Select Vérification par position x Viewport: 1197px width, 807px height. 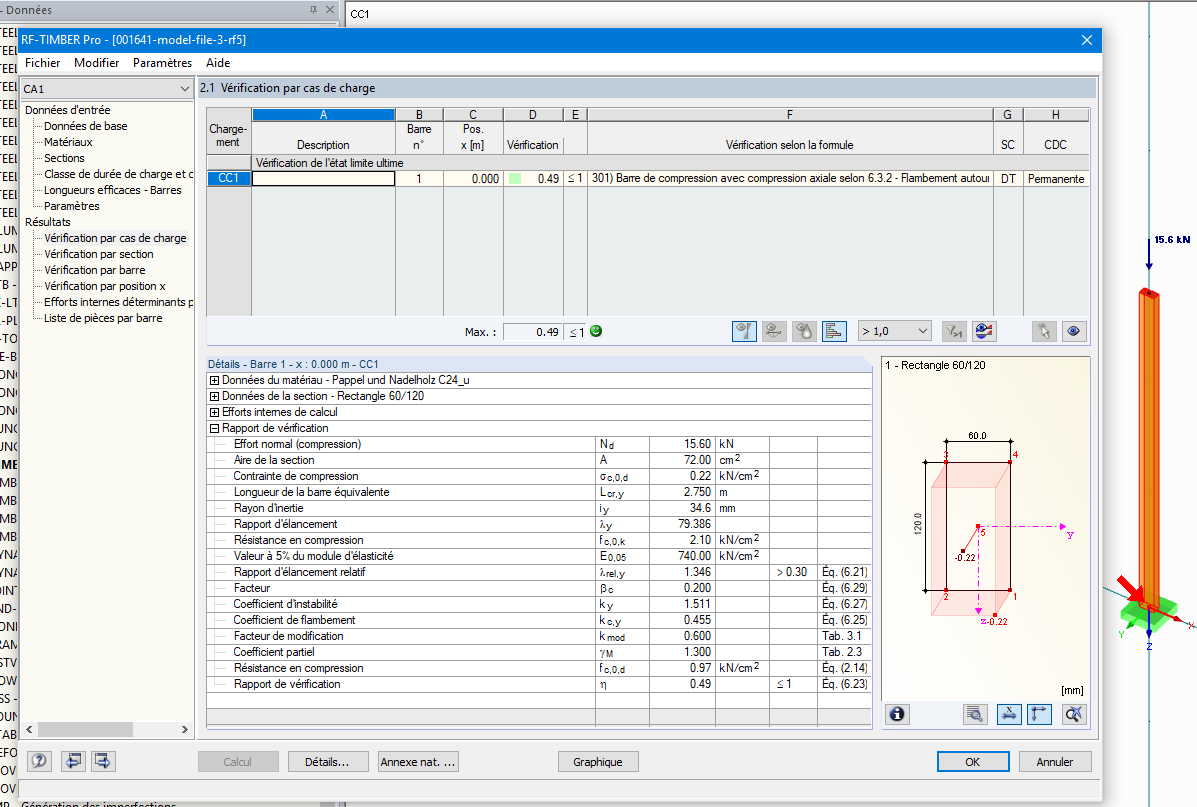coord(105,286)
